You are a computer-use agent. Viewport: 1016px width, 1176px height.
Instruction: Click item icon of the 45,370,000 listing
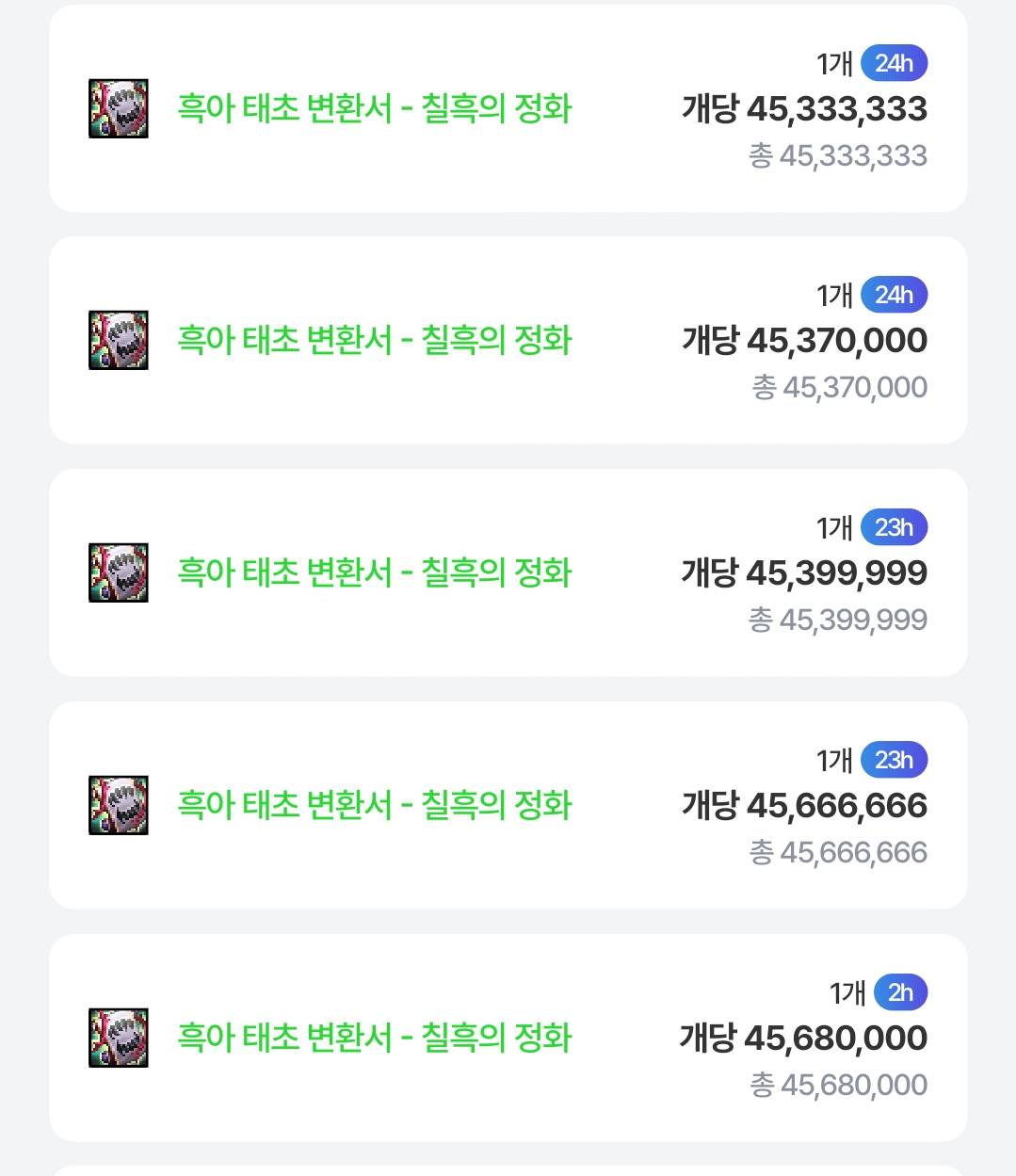119,340
